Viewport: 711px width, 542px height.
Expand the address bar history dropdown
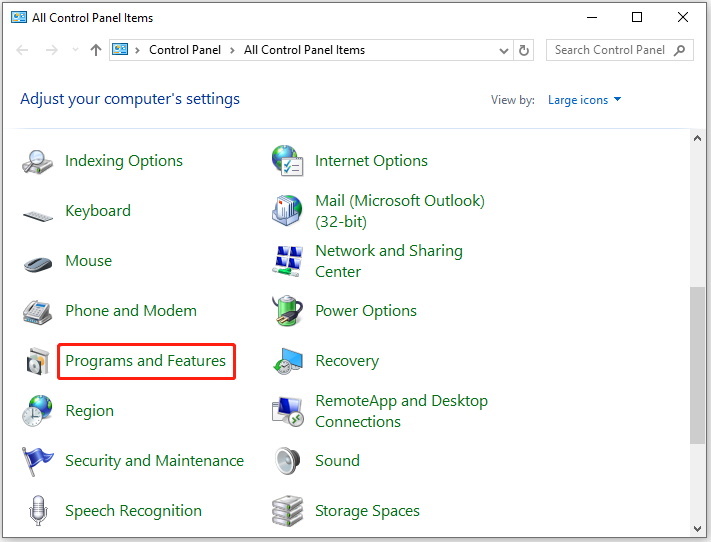click(x=503, y=50)
